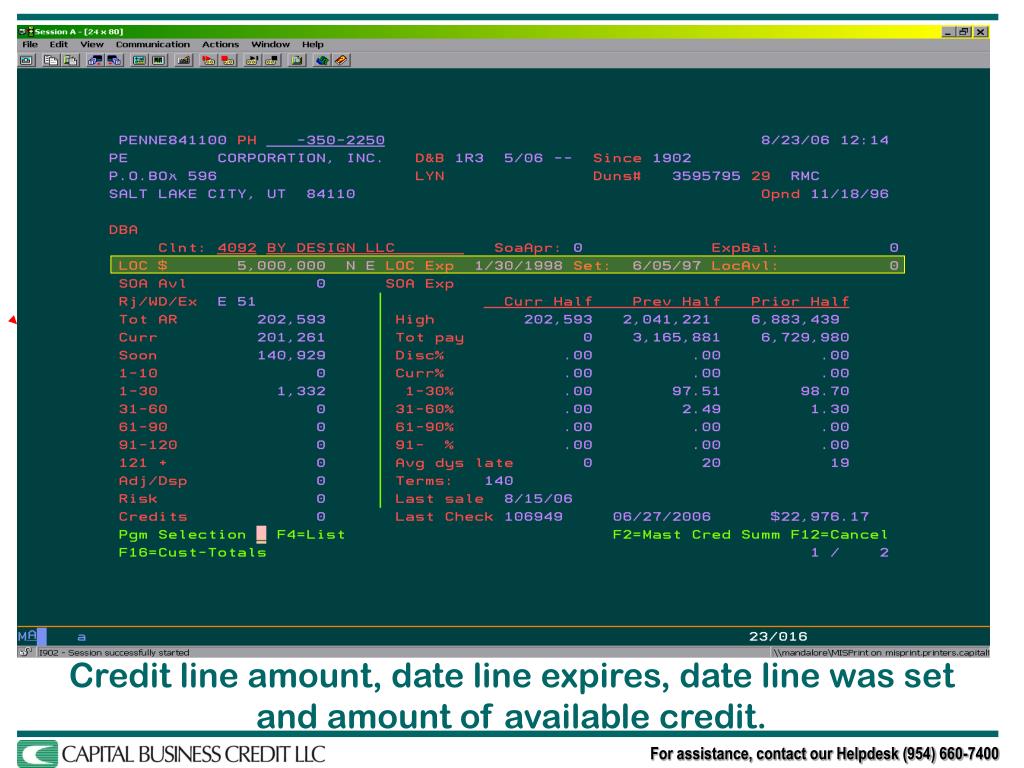Click the Tot AR value 202,593
Viewport: 1024px width, 768px height.
click(x=291, y=320)
